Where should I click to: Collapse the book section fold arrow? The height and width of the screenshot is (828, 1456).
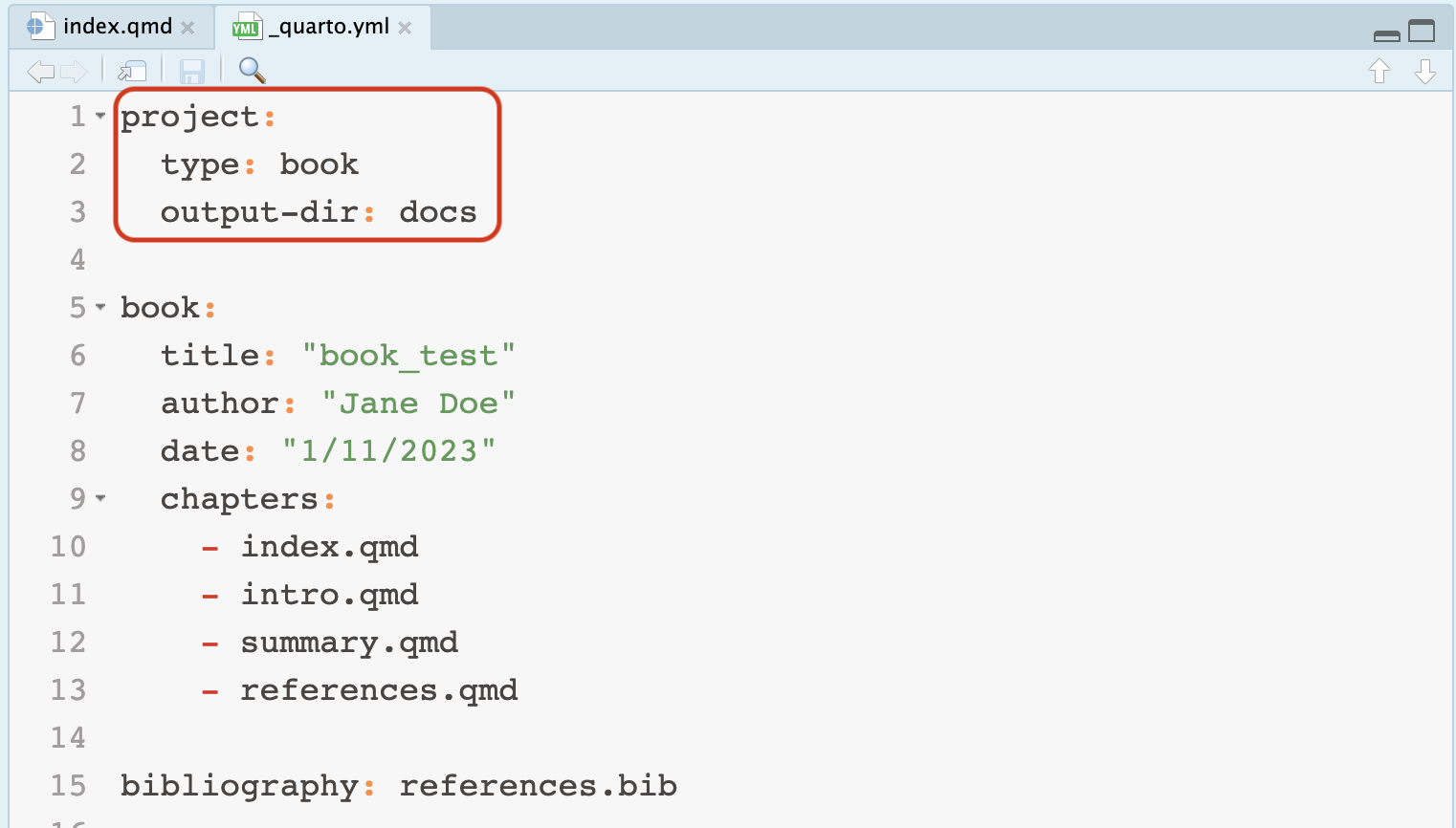[x=100, y=308]
